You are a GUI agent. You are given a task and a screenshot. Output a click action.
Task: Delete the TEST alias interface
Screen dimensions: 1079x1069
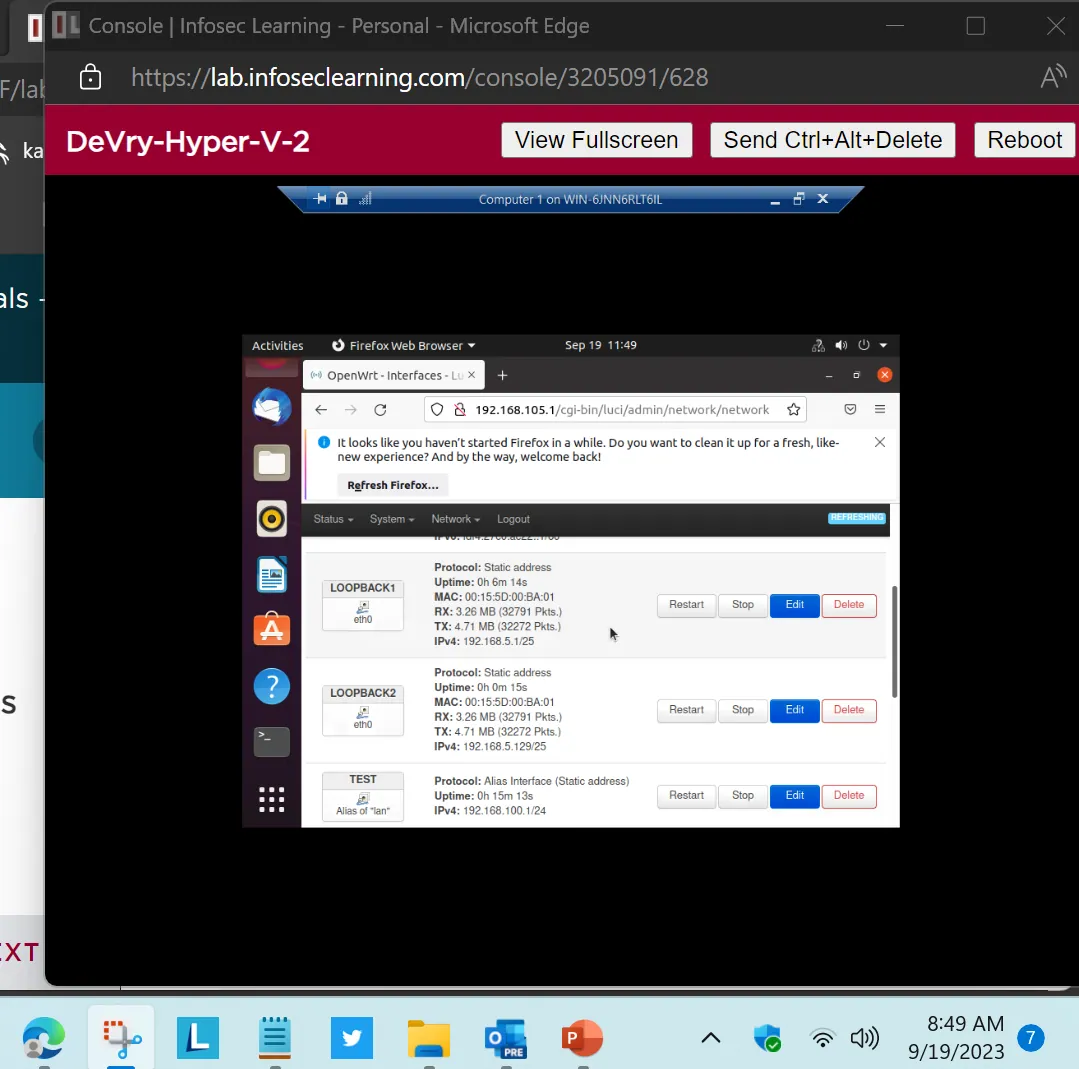click(848, 796)
